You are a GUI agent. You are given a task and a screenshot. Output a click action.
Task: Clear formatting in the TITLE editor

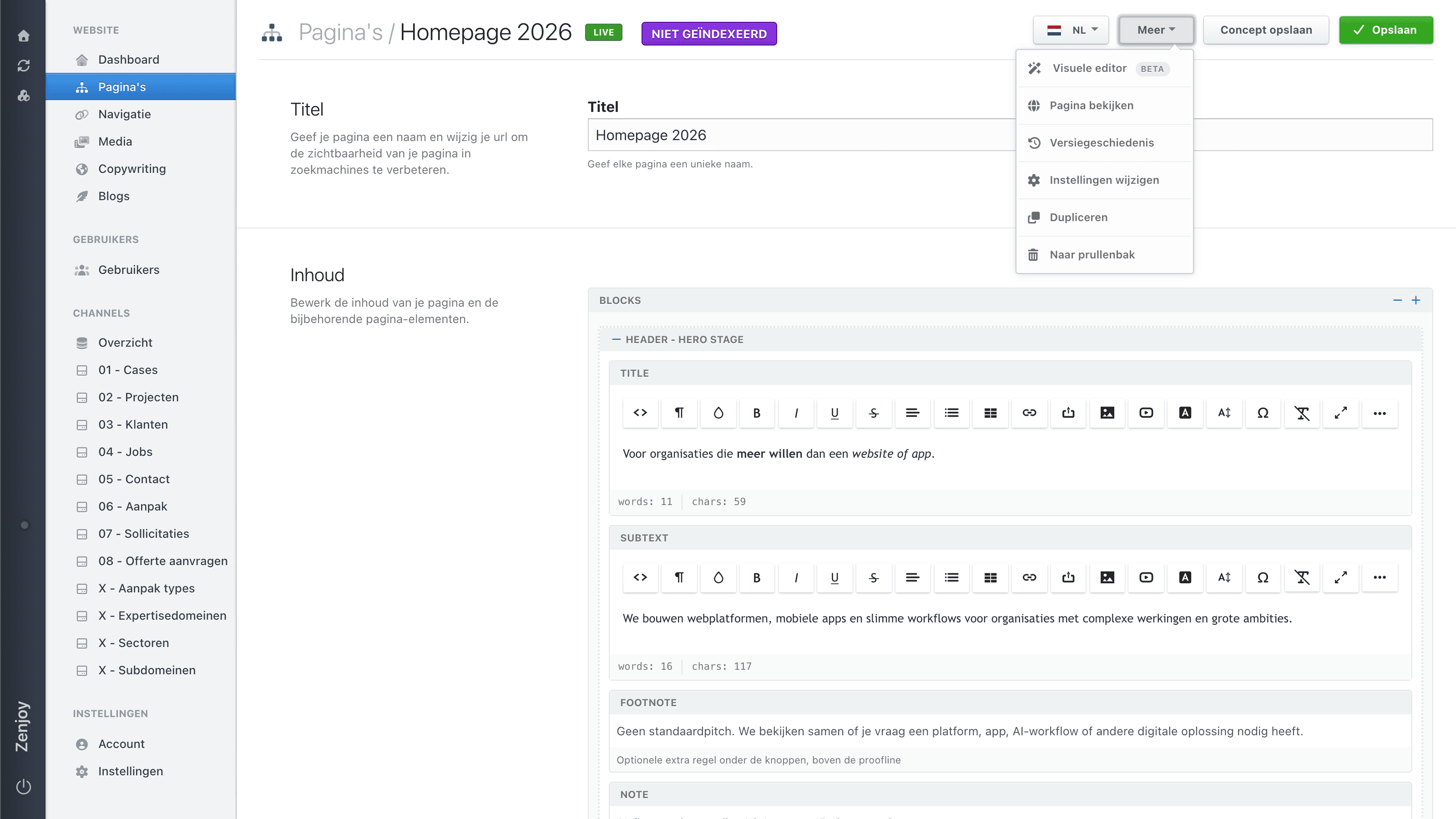1302,413
